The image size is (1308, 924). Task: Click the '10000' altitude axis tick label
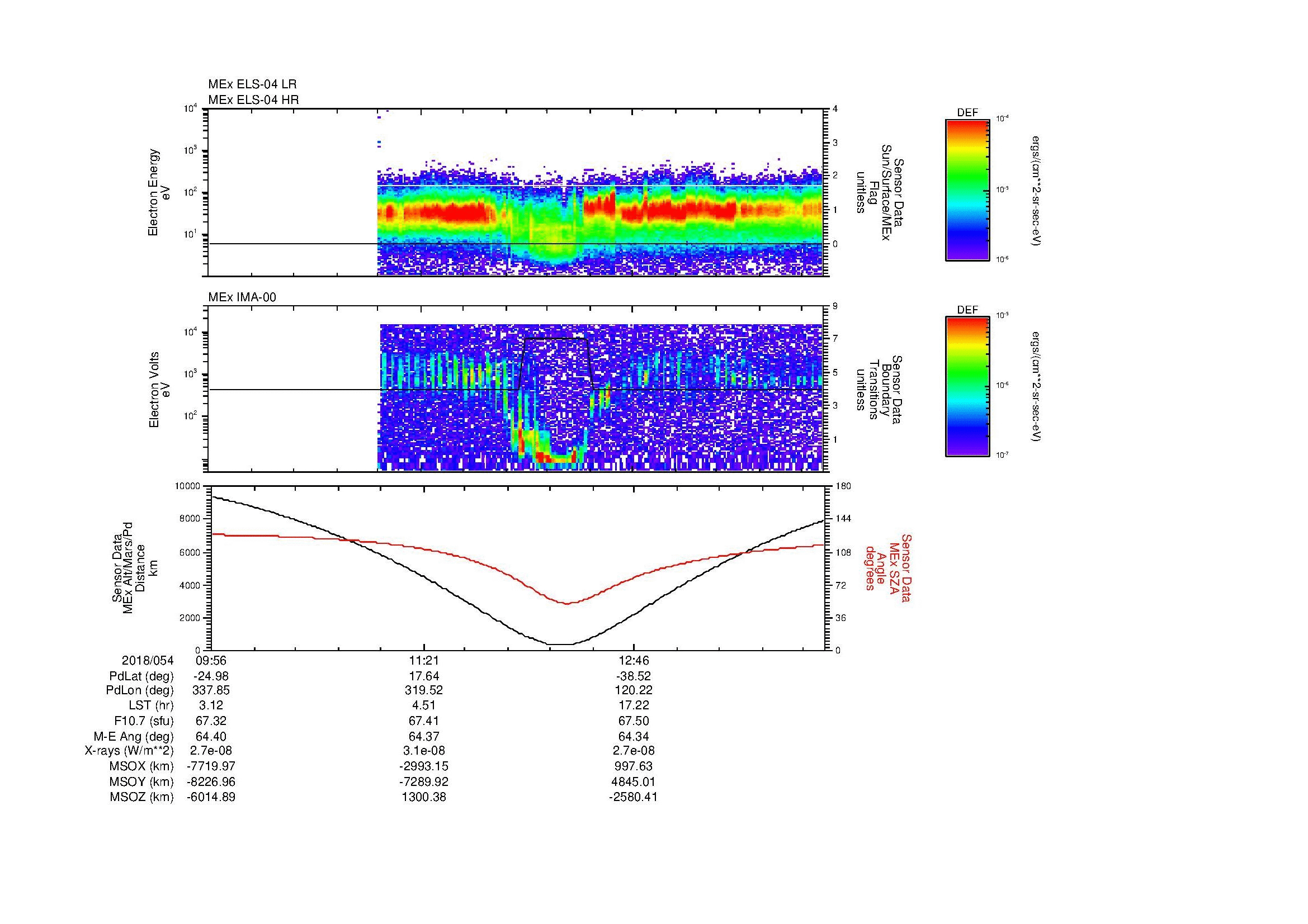click(188, 486)
